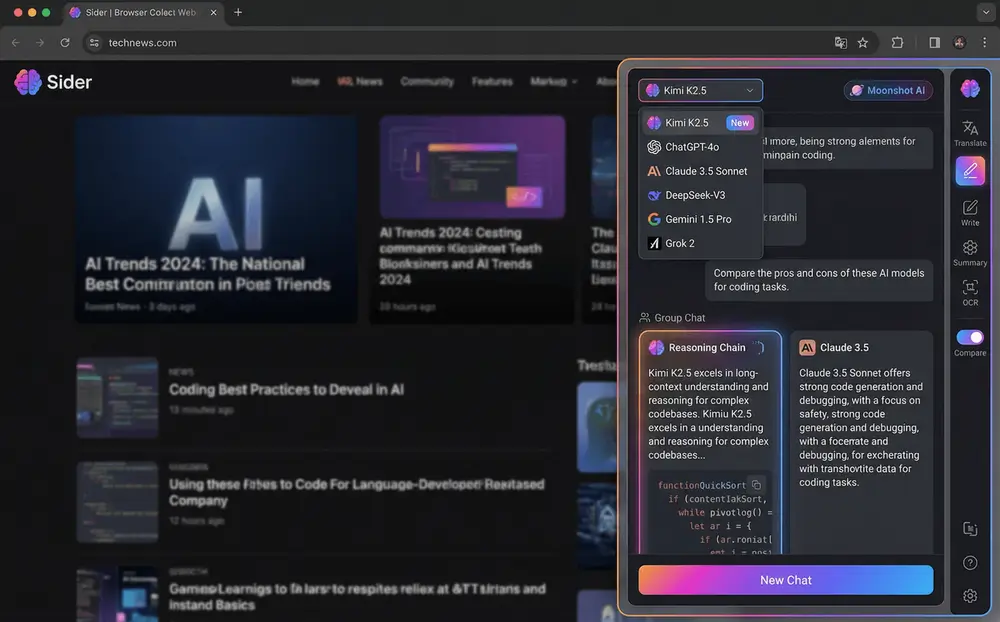1000x622 pixels.
Task: Choose DeepSeek-V3 from model list
Action: pos(700,195)
